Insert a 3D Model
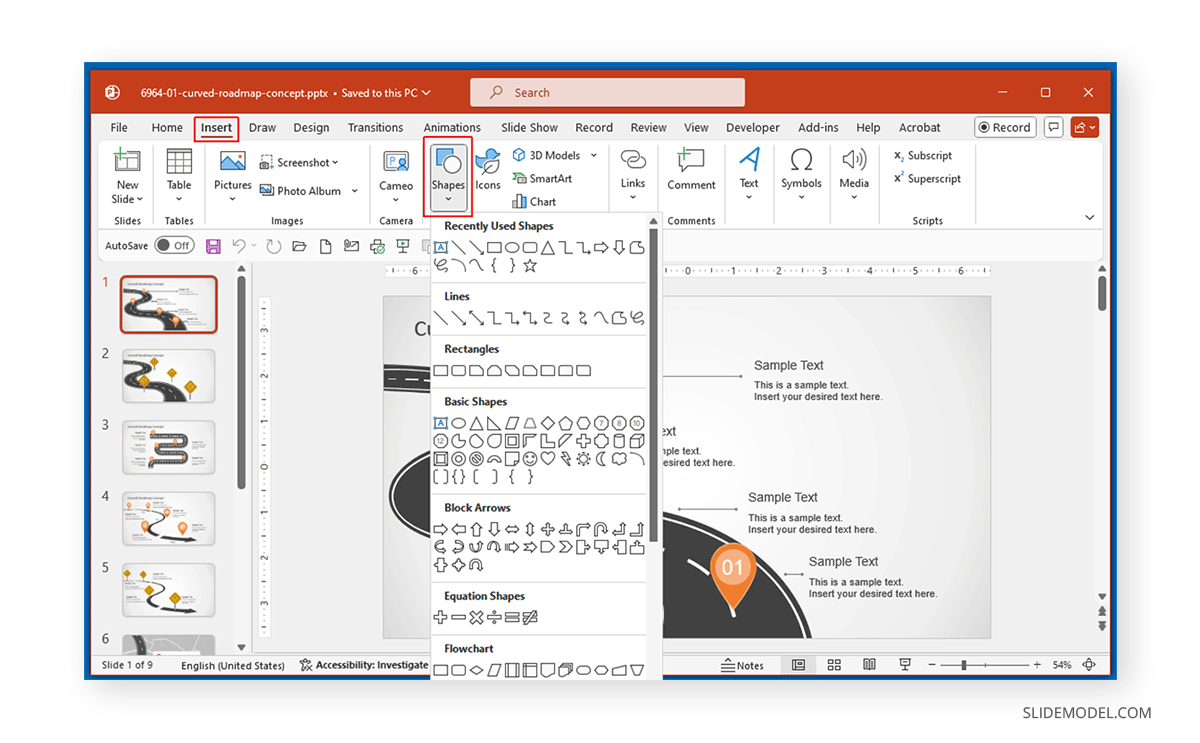This screenshot has height=743, width=1200. tap(548, 155)
